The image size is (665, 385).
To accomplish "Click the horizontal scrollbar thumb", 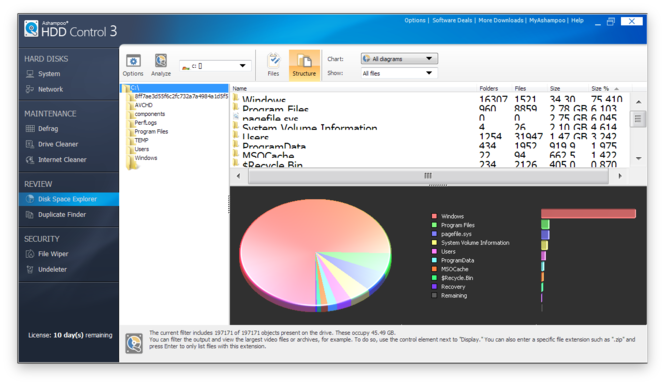I will point(428,176).
